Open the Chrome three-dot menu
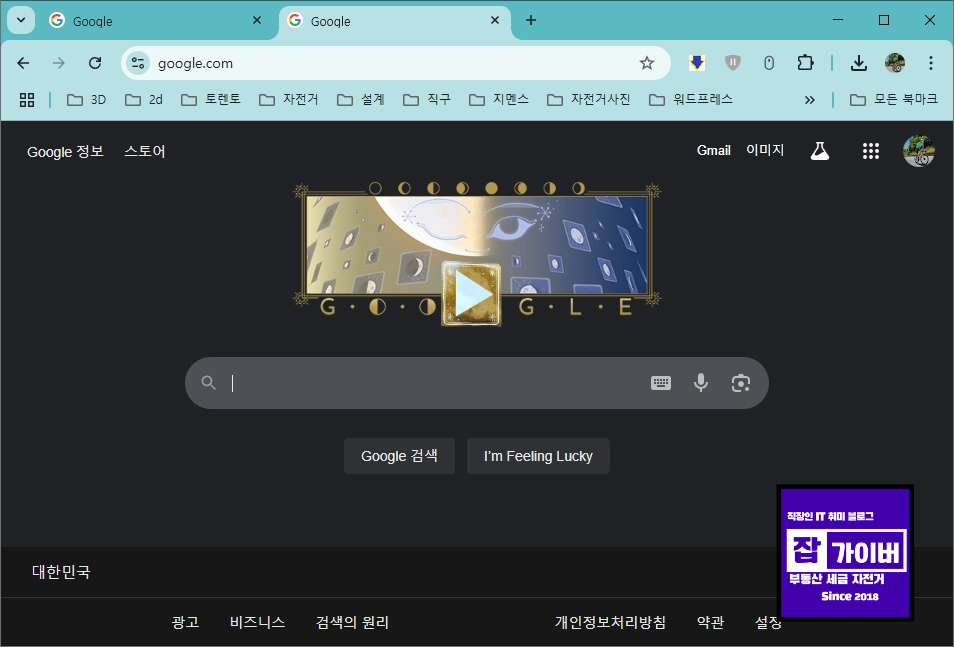This screenshot has width=954, height=647. (x=930, y=63)
